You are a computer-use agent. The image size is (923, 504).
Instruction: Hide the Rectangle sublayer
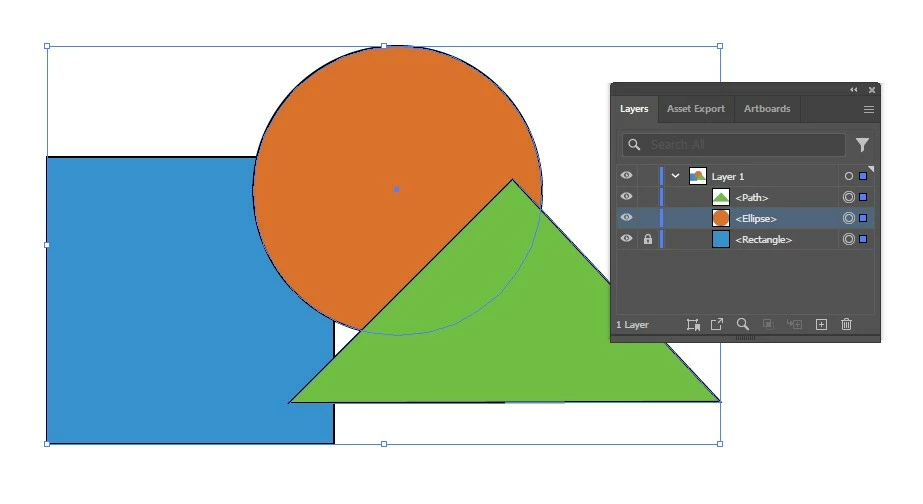pyautogui.click(x=626, y=238)
